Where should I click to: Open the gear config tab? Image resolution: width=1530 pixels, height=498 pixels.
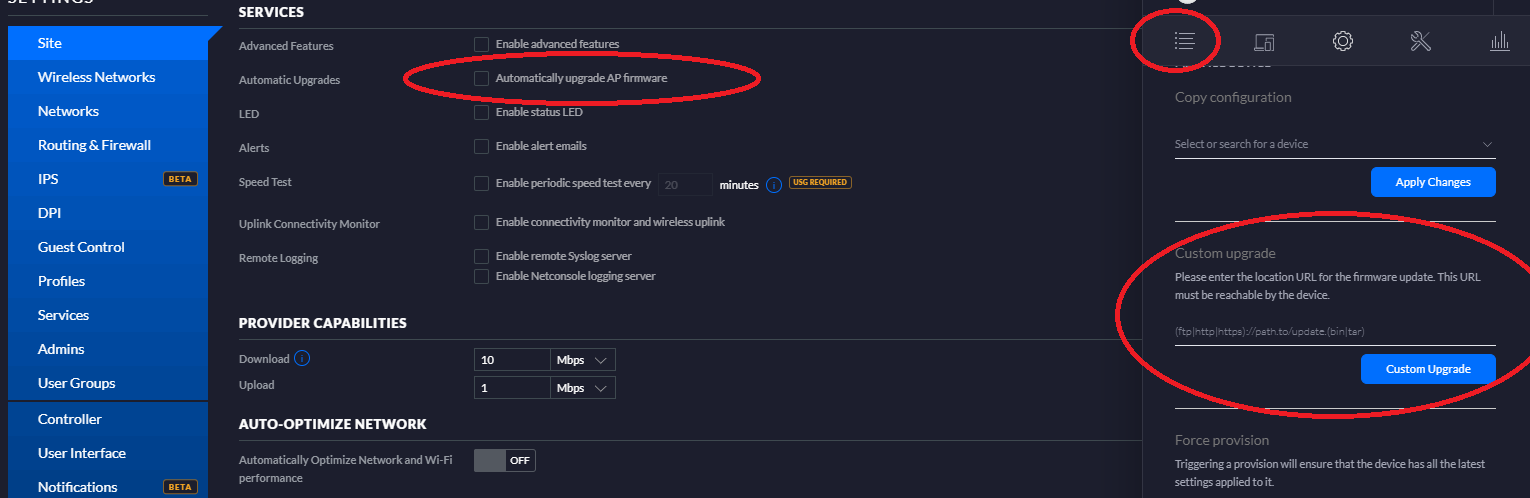pyautogui.click(x=1343, y=41)
